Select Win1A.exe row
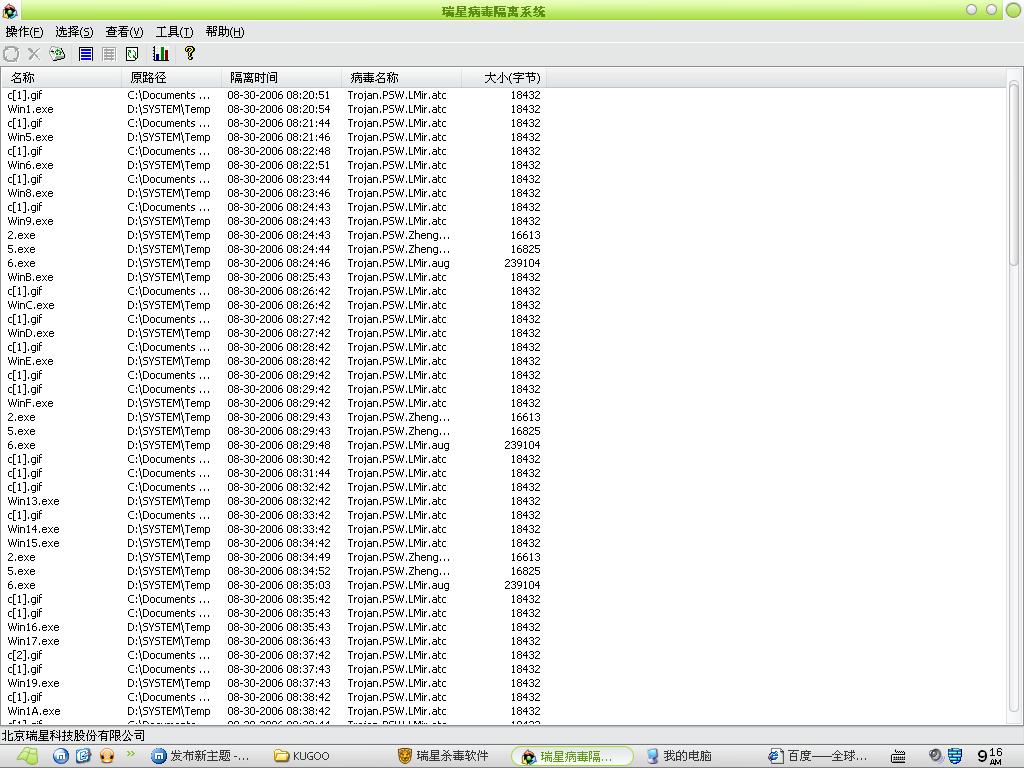The height and width of the screenshot is (768, 1024). pos(274,711)
